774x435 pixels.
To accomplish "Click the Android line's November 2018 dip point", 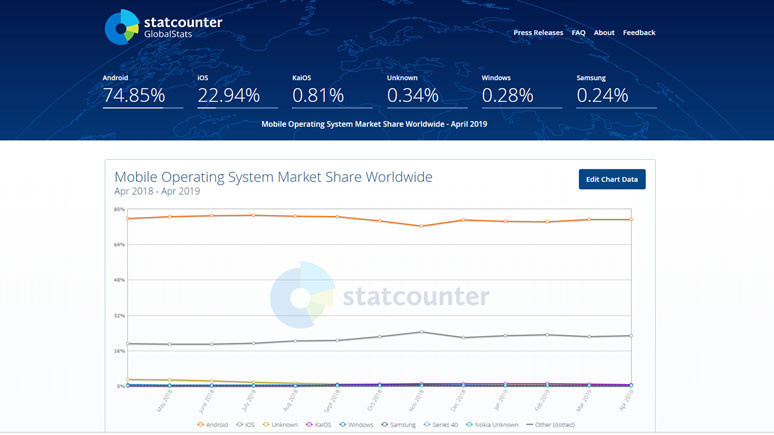I will point(421,226).
